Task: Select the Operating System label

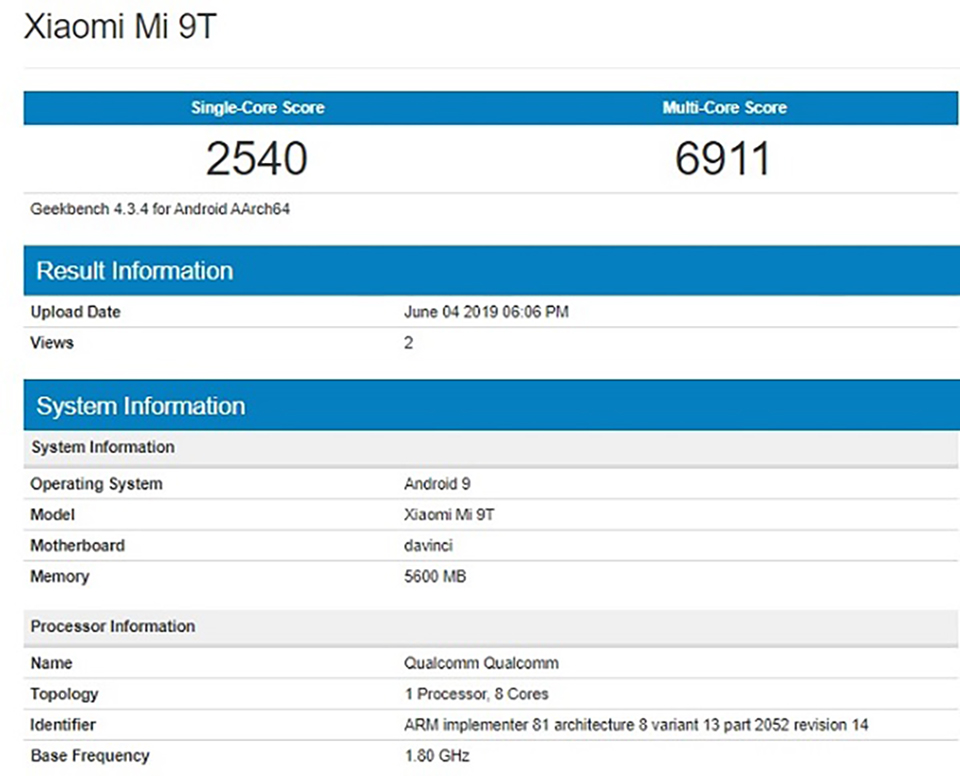Action: click(x=96, y=484)
